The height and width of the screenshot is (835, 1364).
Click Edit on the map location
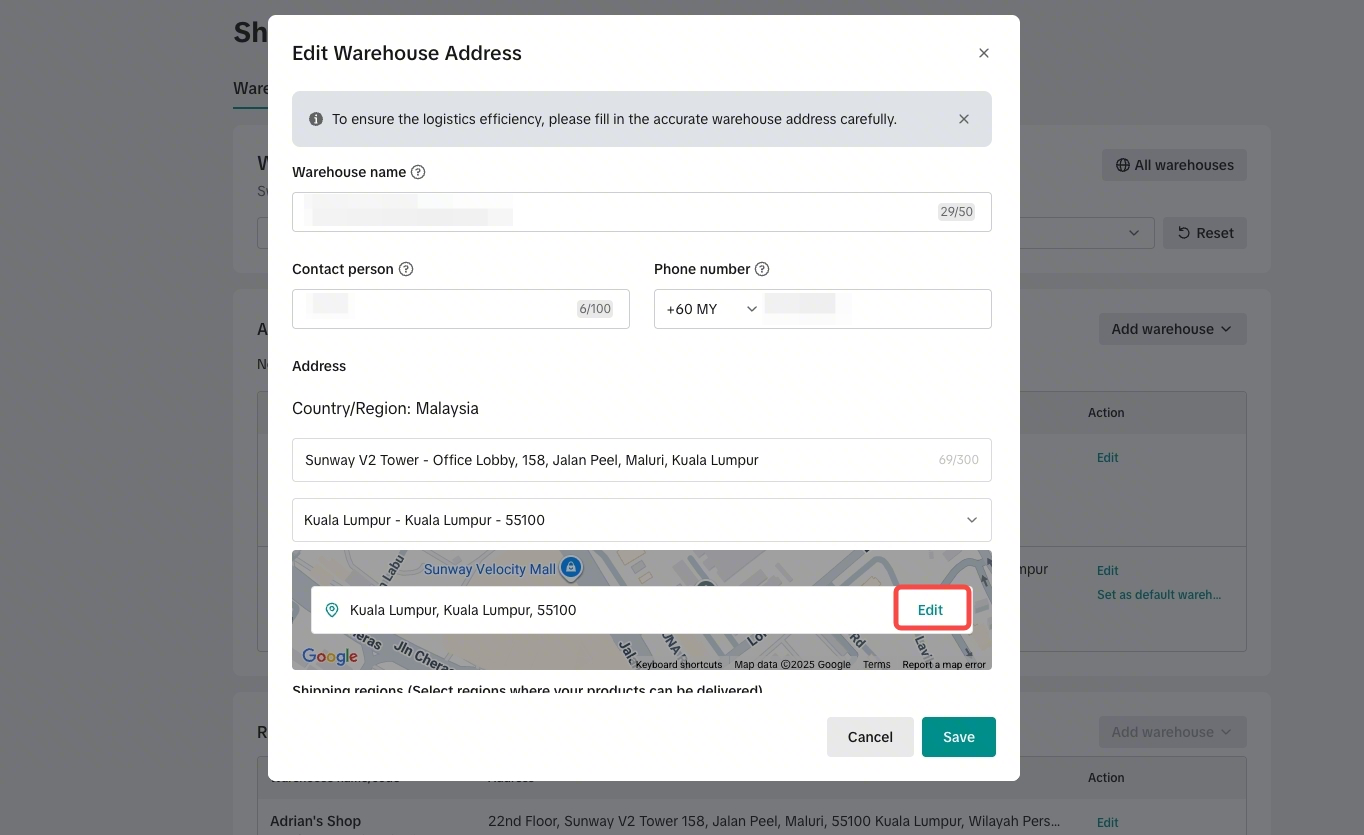coord(930,610)
